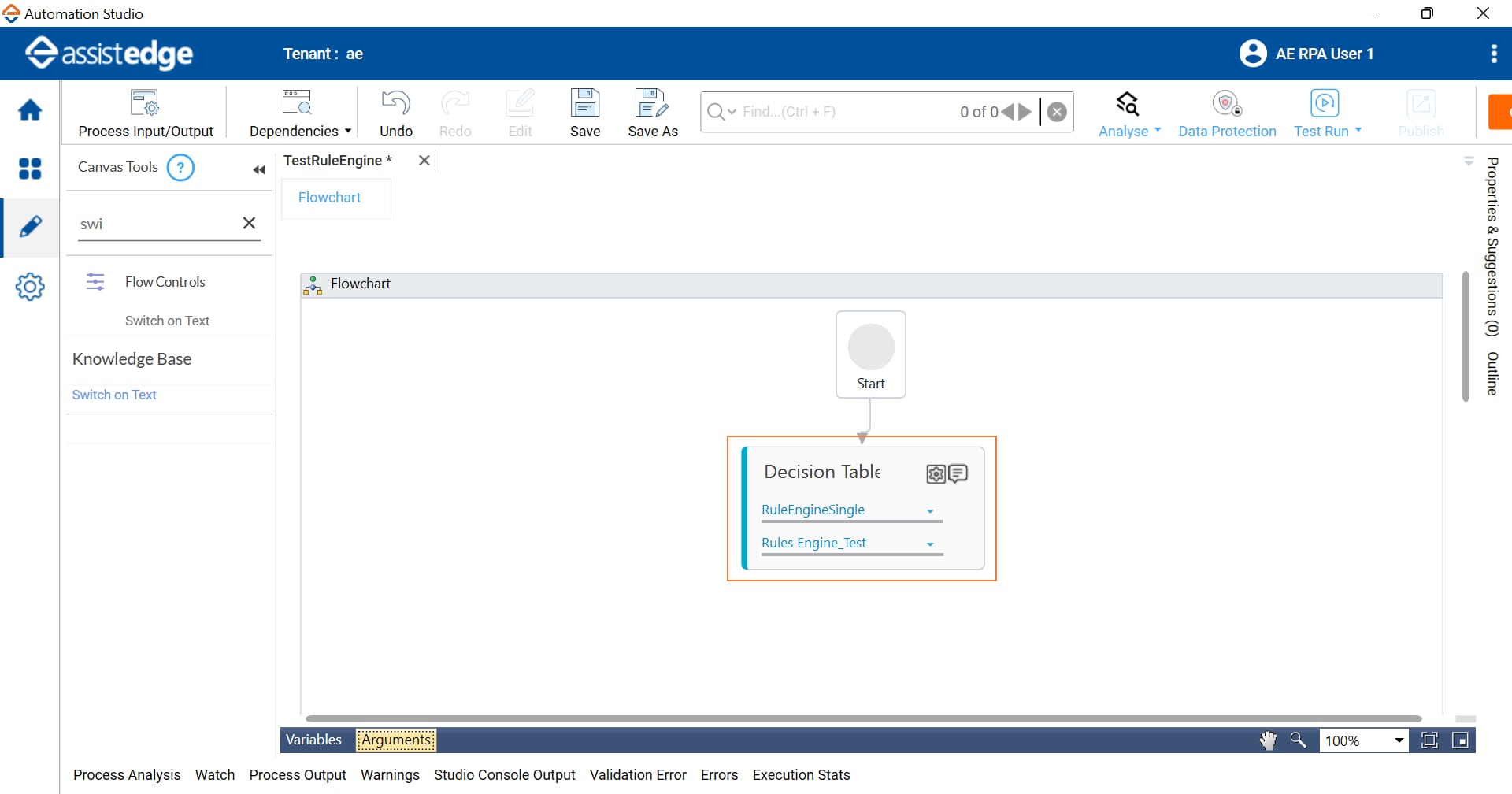Open Decision Table comment icon
This screenshot has height=794, width=1512.
958,473
